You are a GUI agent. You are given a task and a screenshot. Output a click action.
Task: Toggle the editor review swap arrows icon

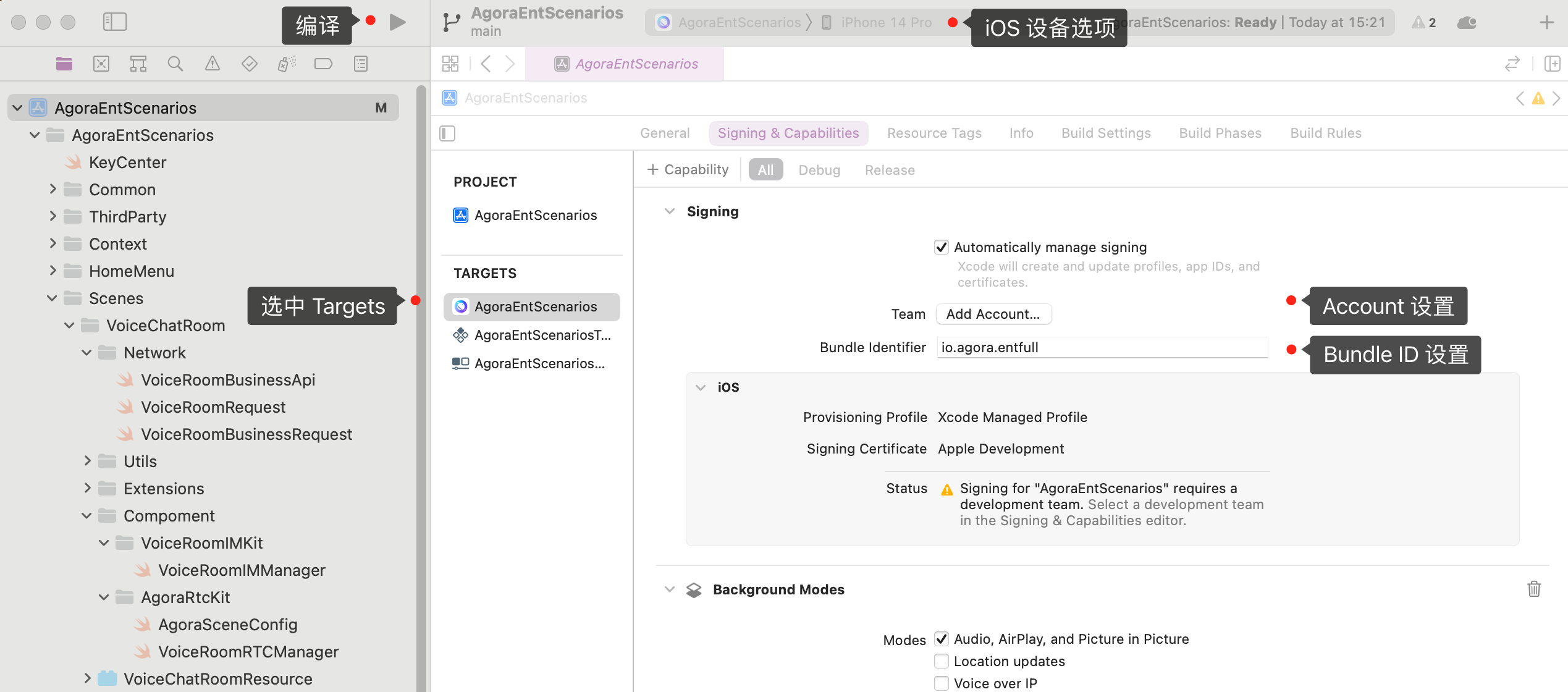point(1512,64)
